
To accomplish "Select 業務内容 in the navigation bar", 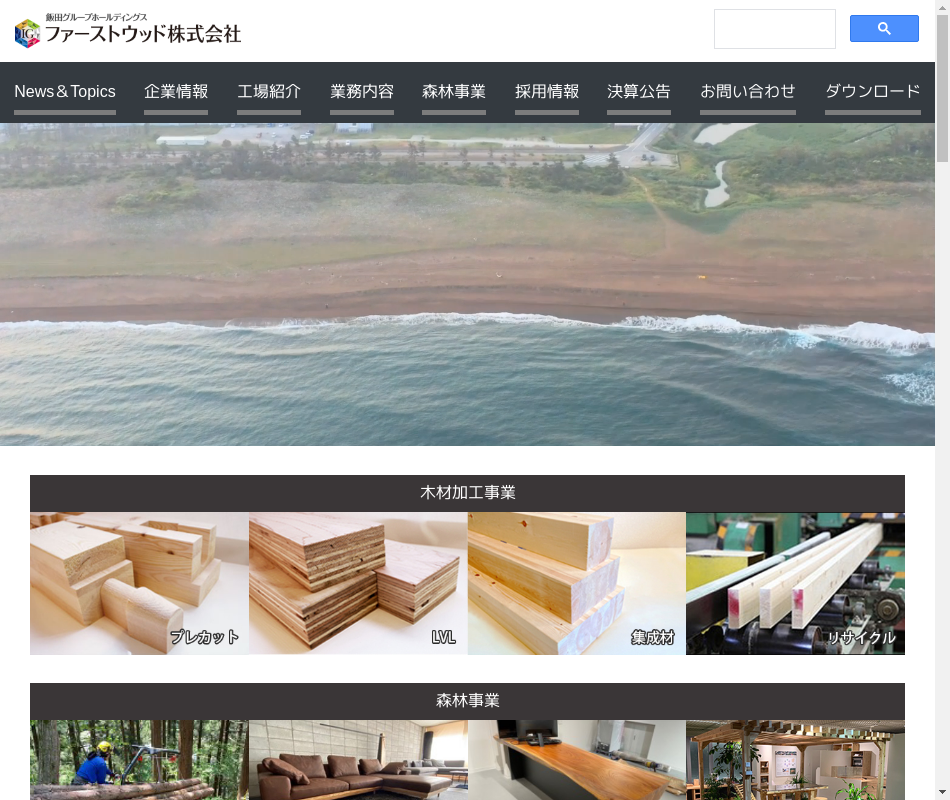I will coord(362,91).
